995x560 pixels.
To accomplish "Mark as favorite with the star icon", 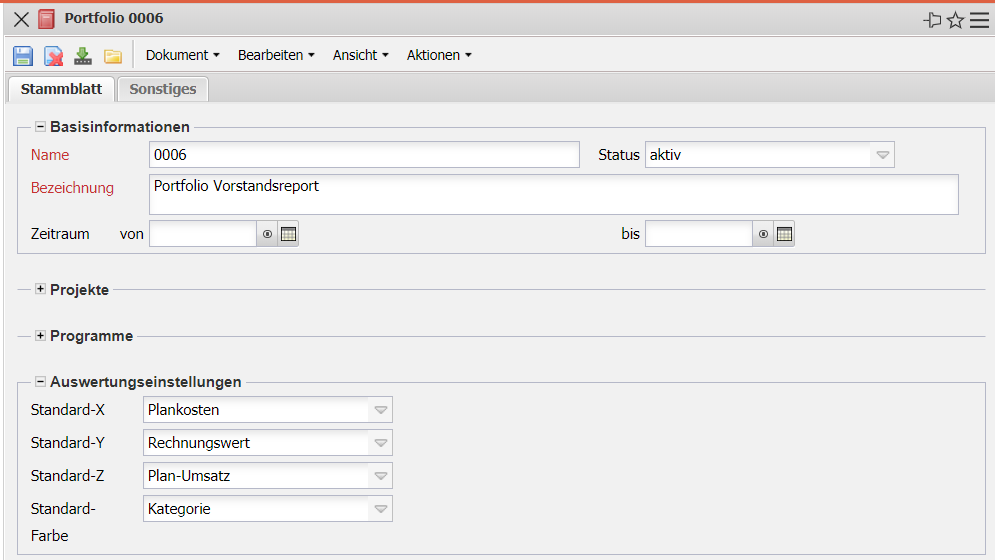I will click(x=955, y=20).
